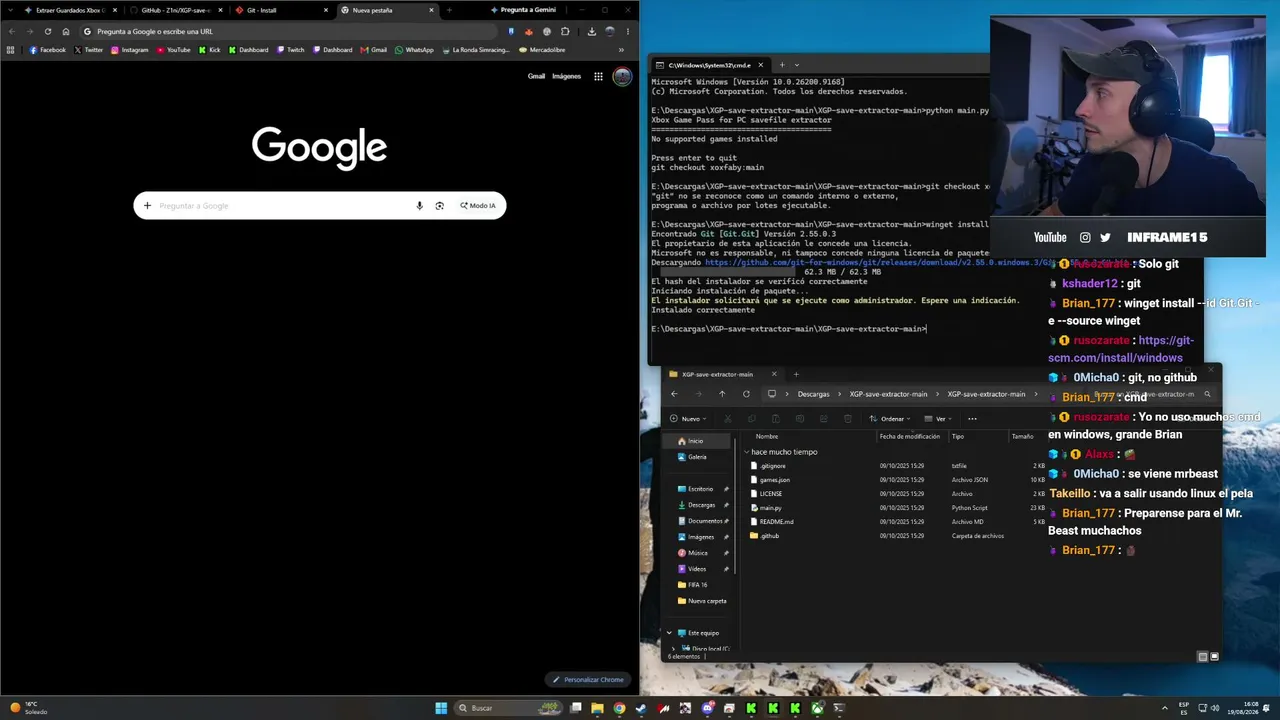Viewport: 1280px width, 720px height.
Task: Click 'Personalizar Chrome' button
Action: [589, 680]
